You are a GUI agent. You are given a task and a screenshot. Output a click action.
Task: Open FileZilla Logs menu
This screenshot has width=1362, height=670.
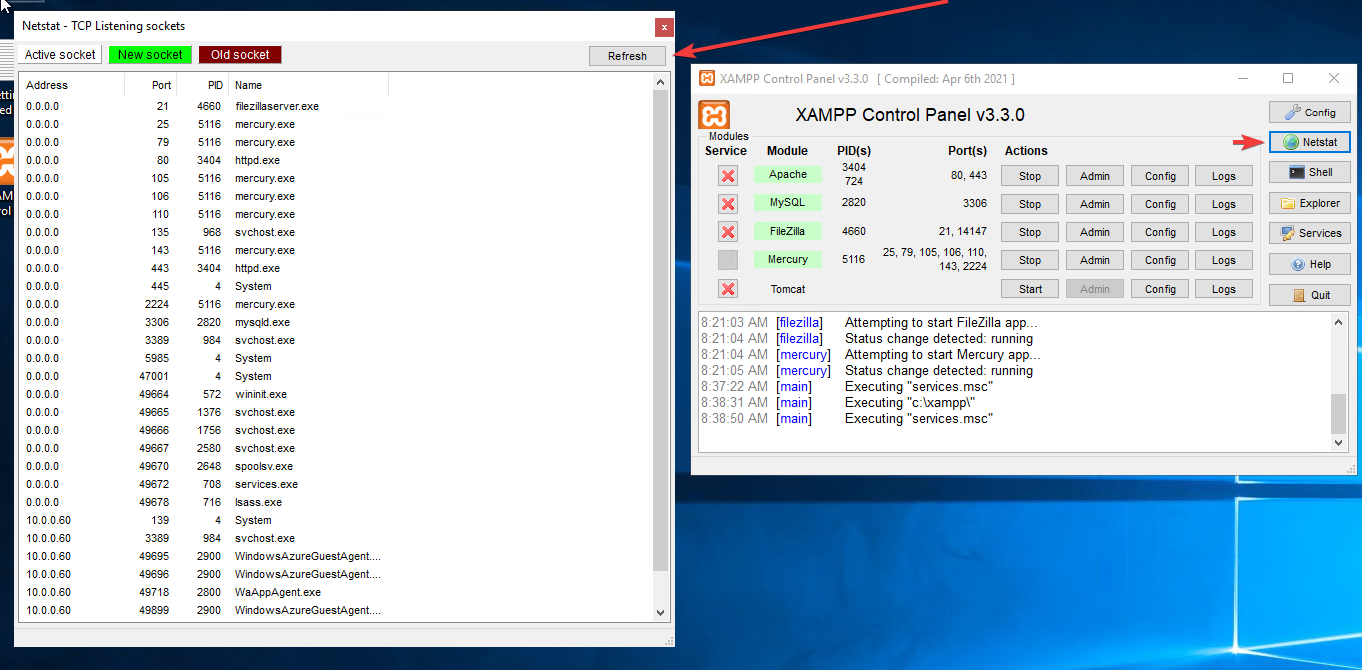[x=1224, y=232]
